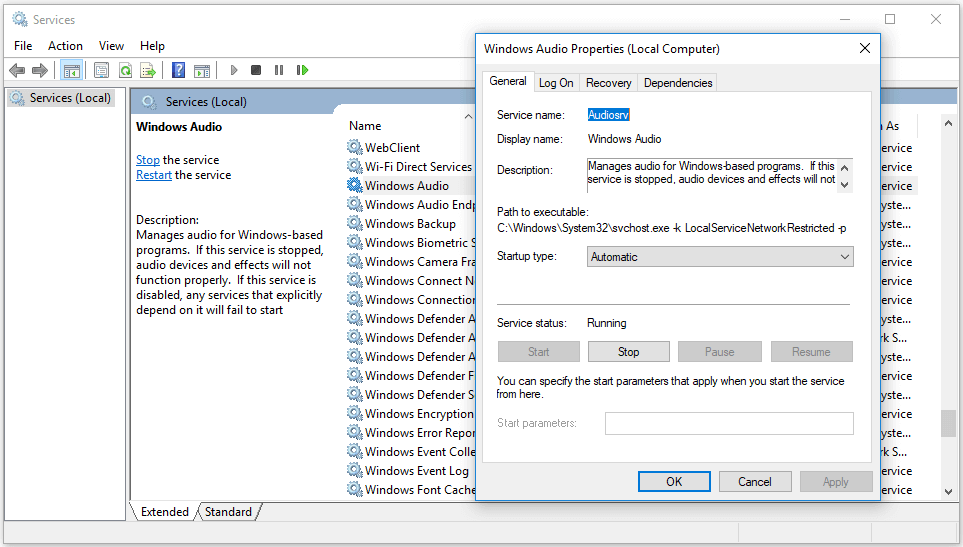Select Windows Event Log gear icon
The height and width of the screenshot is (547, 963).
tap(354, 470)
